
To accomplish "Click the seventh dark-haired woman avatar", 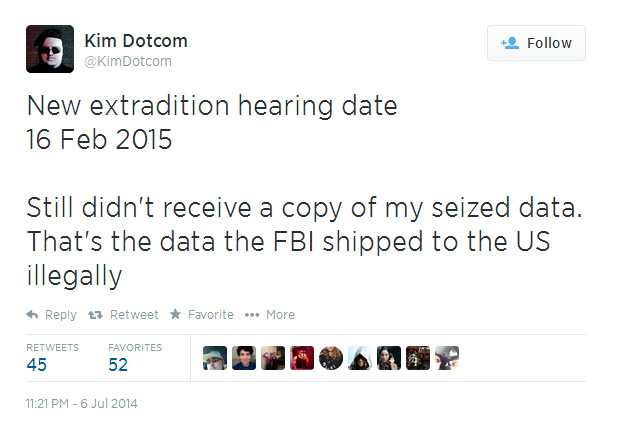I will point(389,359).
